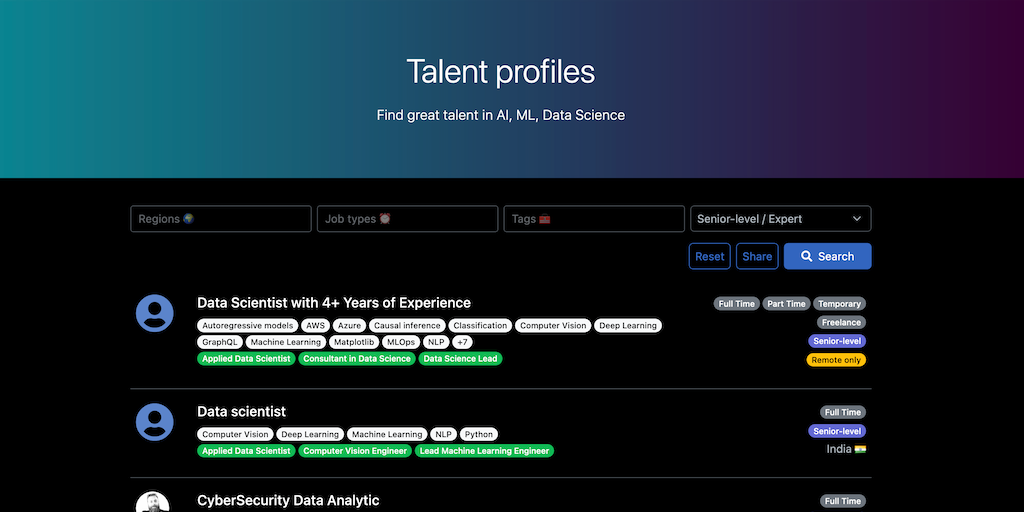
Task: Click the India flag icon
Action: [x=860, y=449]
